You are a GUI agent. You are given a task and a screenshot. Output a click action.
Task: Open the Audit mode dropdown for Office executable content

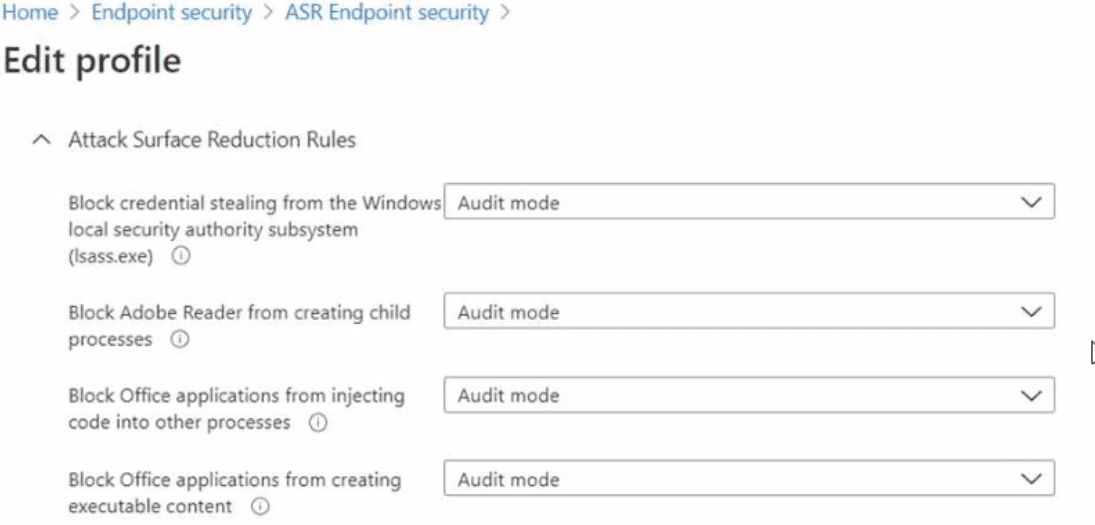(x=749, y=479)
